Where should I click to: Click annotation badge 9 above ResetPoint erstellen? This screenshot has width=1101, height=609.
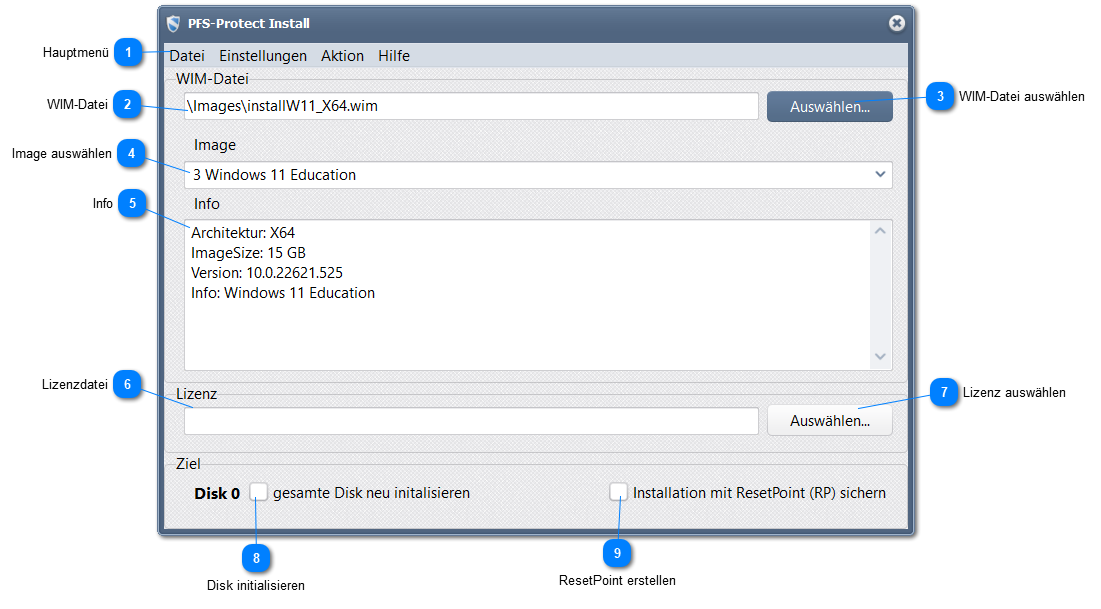(617, 552)
